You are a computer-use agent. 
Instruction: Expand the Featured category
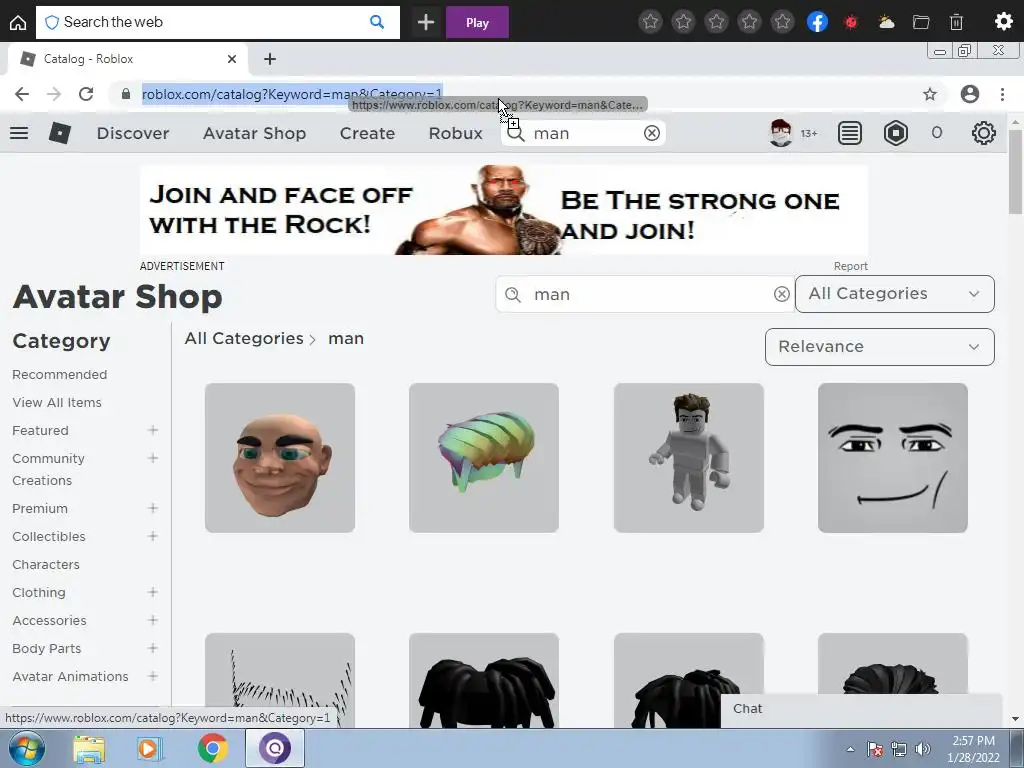tap(153, 430)
